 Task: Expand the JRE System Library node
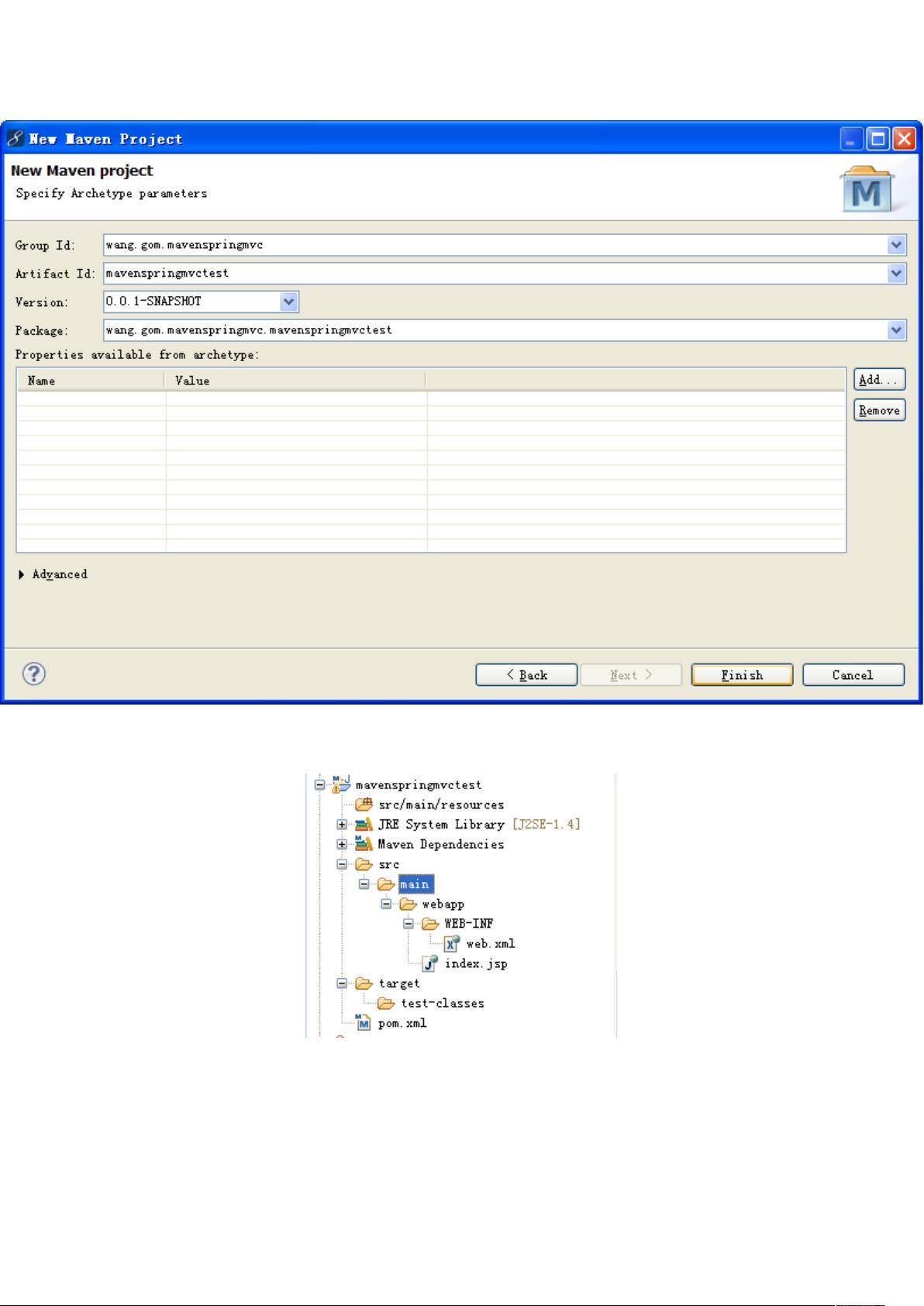(x=342, y=825)
